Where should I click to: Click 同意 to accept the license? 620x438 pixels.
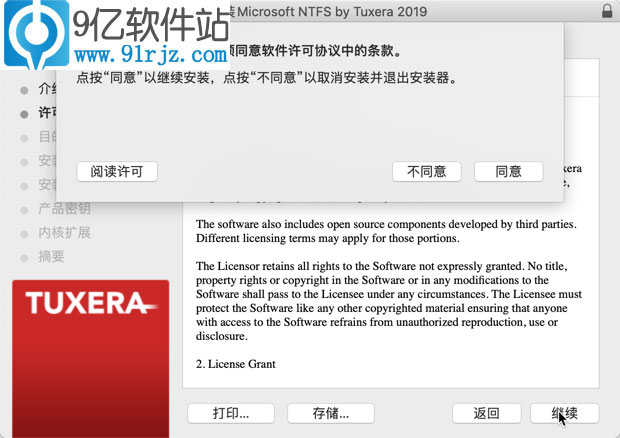pos(508,172)
